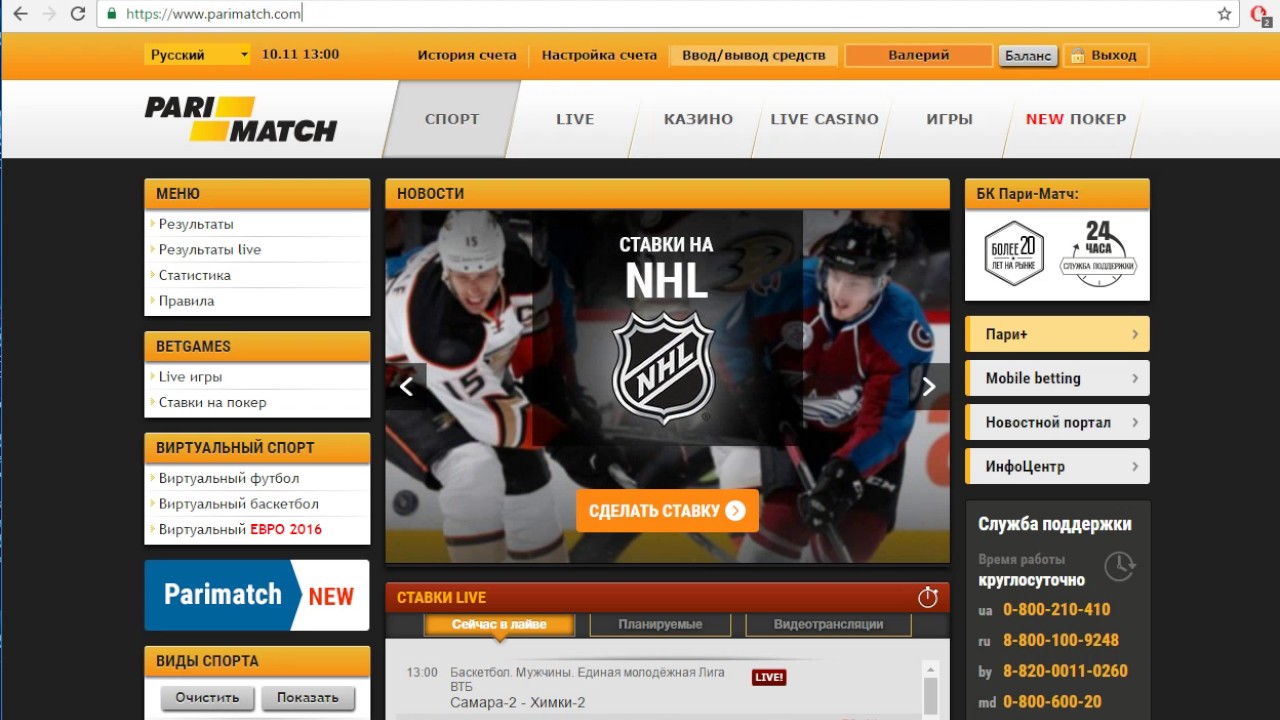Screen dimensions: 1280x720
Task: Expand the Новостной портал item
Action: [1057, 422]
